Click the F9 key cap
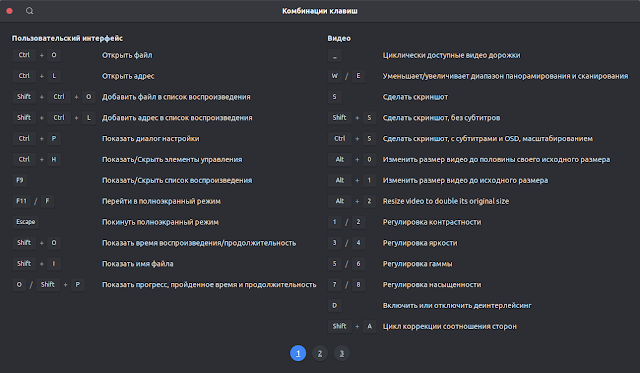Image resolution: width=640 pixels, height=373 pixels. [20, 180]
